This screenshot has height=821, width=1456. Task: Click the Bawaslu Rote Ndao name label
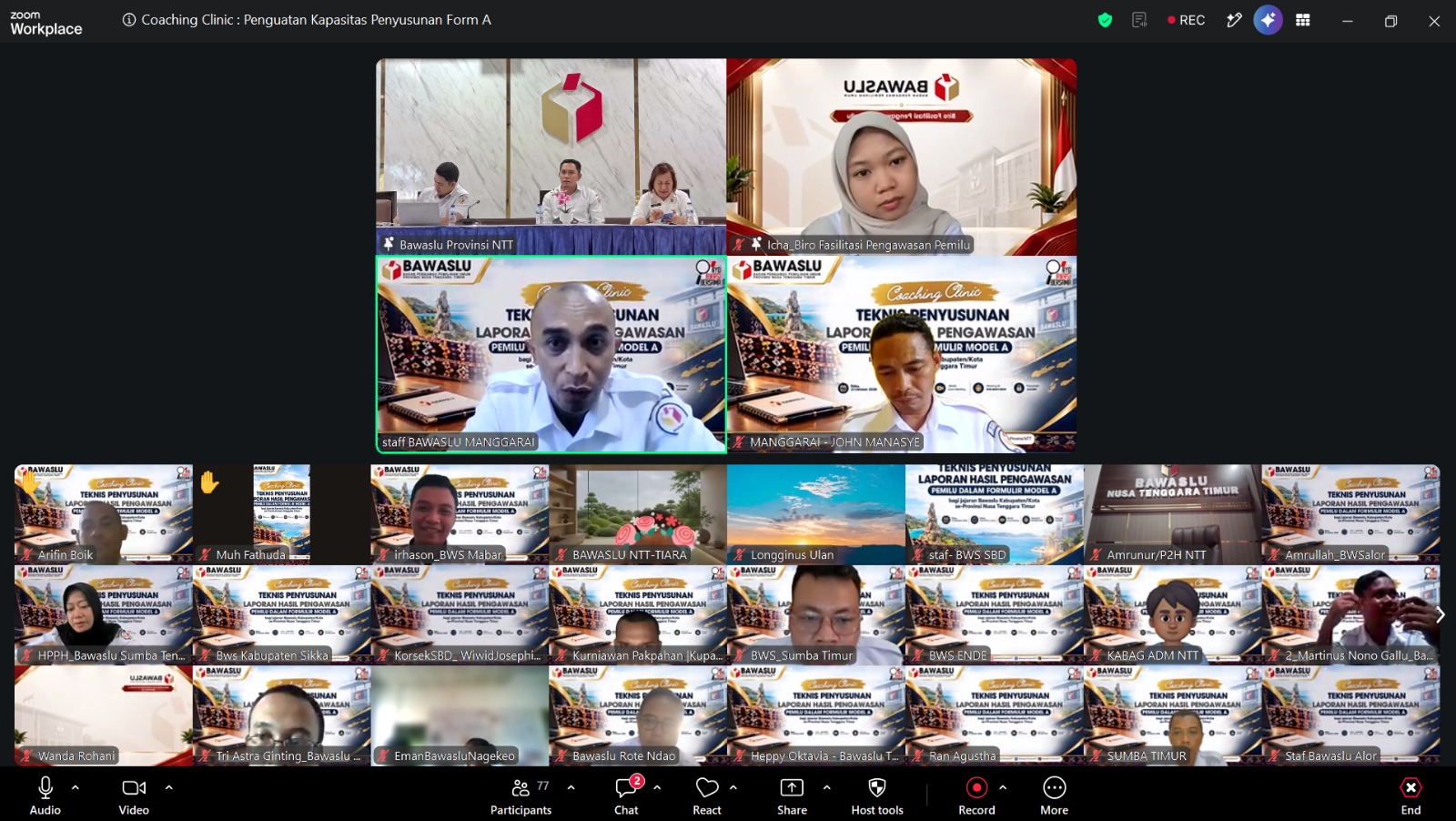(624, 755)
